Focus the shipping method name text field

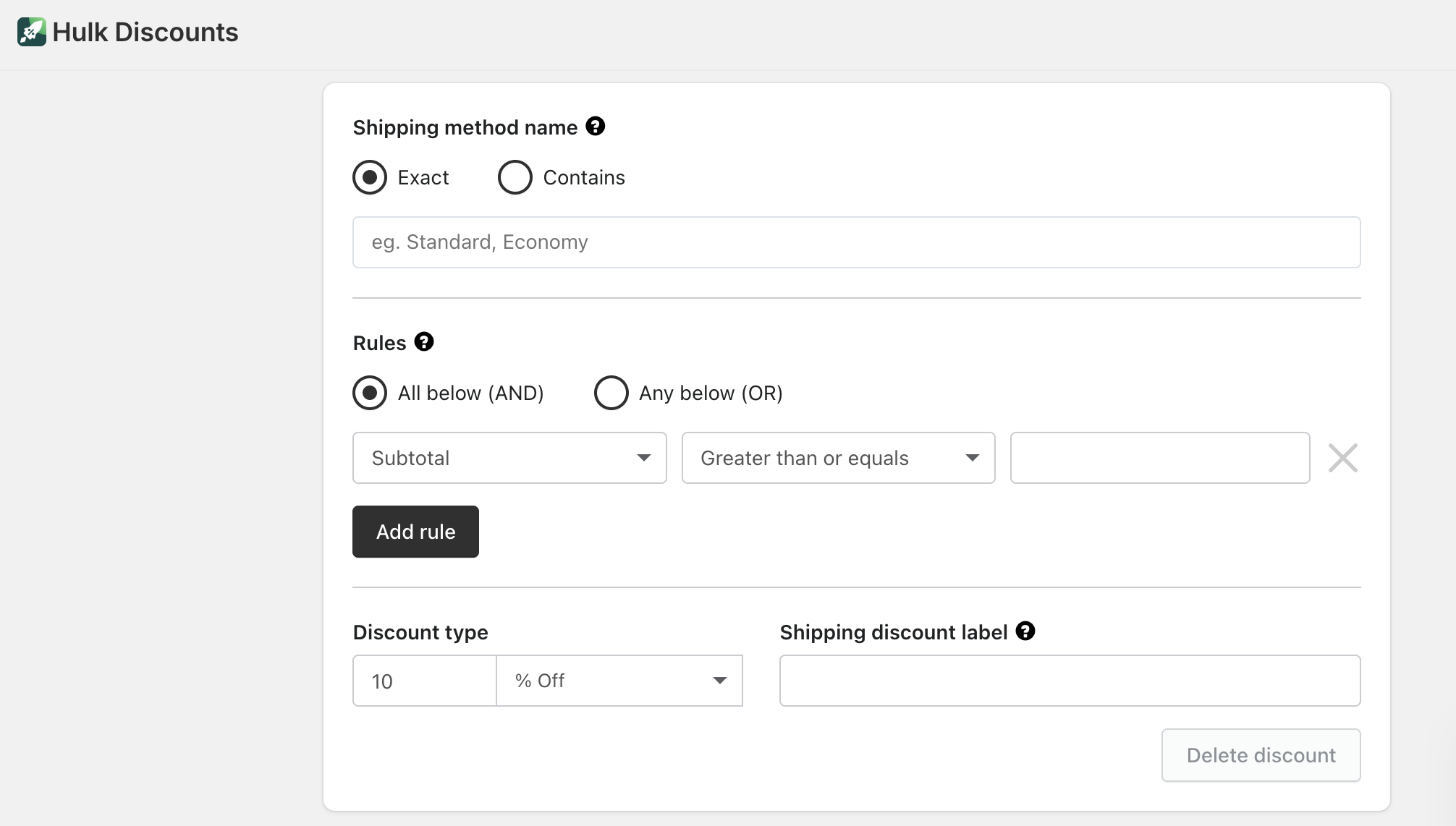tap(856, 242)
